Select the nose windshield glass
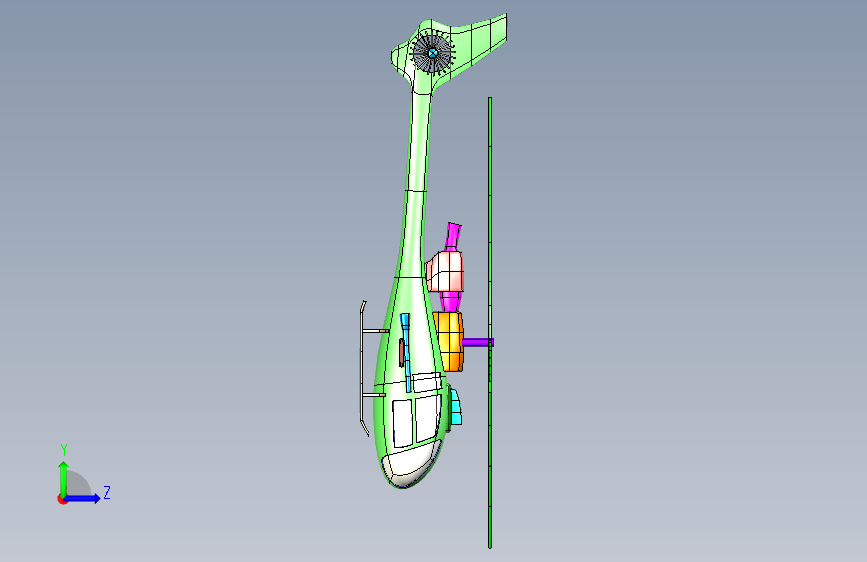Screen dimensions: 867x562 click(411, 463)
